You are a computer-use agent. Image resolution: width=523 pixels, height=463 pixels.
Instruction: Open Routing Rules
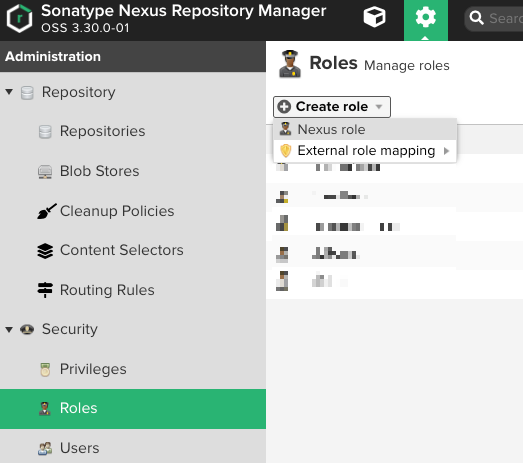(x=107, y=290)
